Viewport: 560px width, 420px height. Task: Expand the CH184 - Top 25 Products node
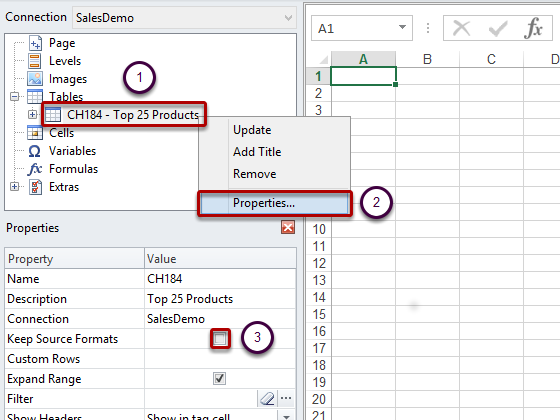tap(32, 114)
